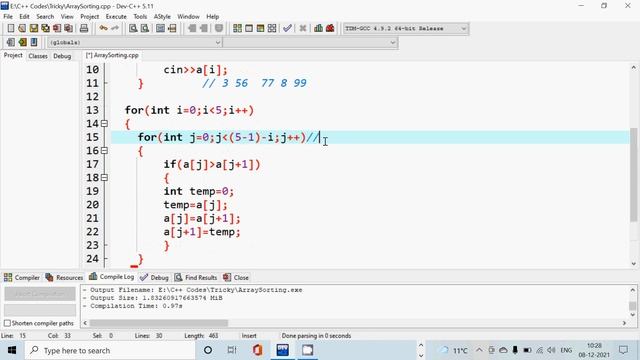Switch to the Classes side tab
640x360 pixels.
tap(38, 56)
